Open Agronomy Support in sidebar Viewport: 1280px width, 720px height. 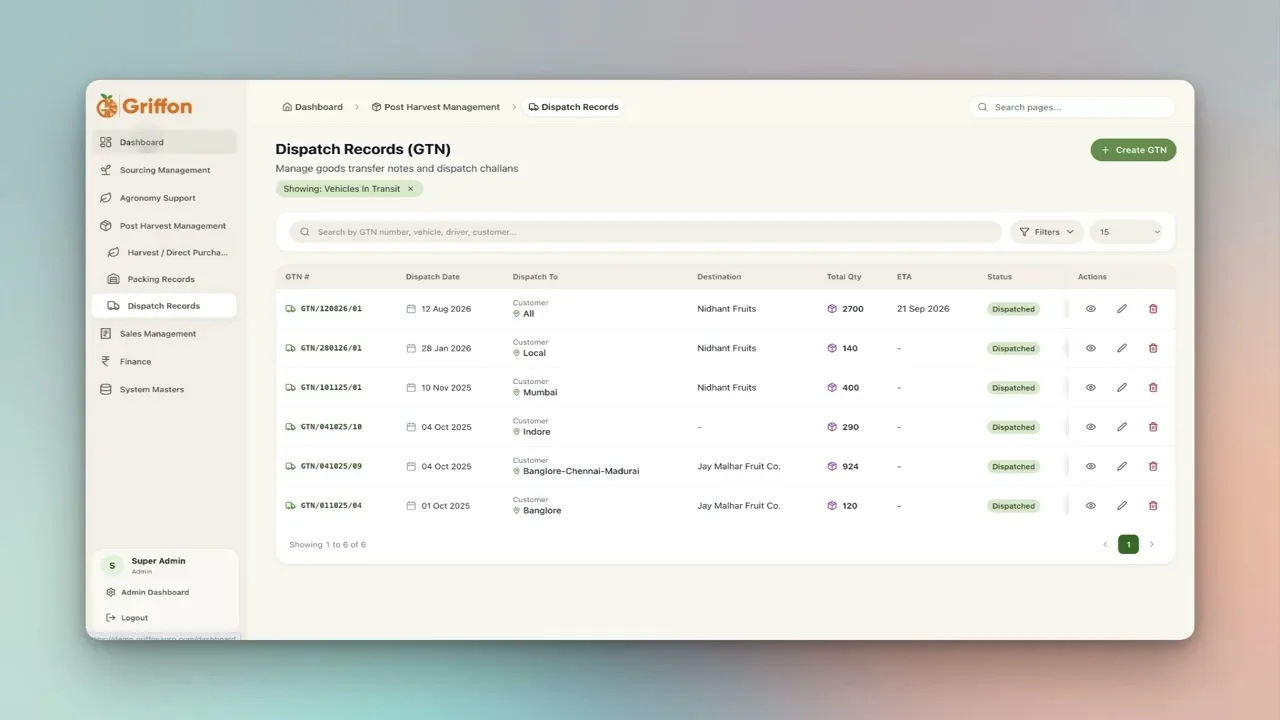point(165,198)
